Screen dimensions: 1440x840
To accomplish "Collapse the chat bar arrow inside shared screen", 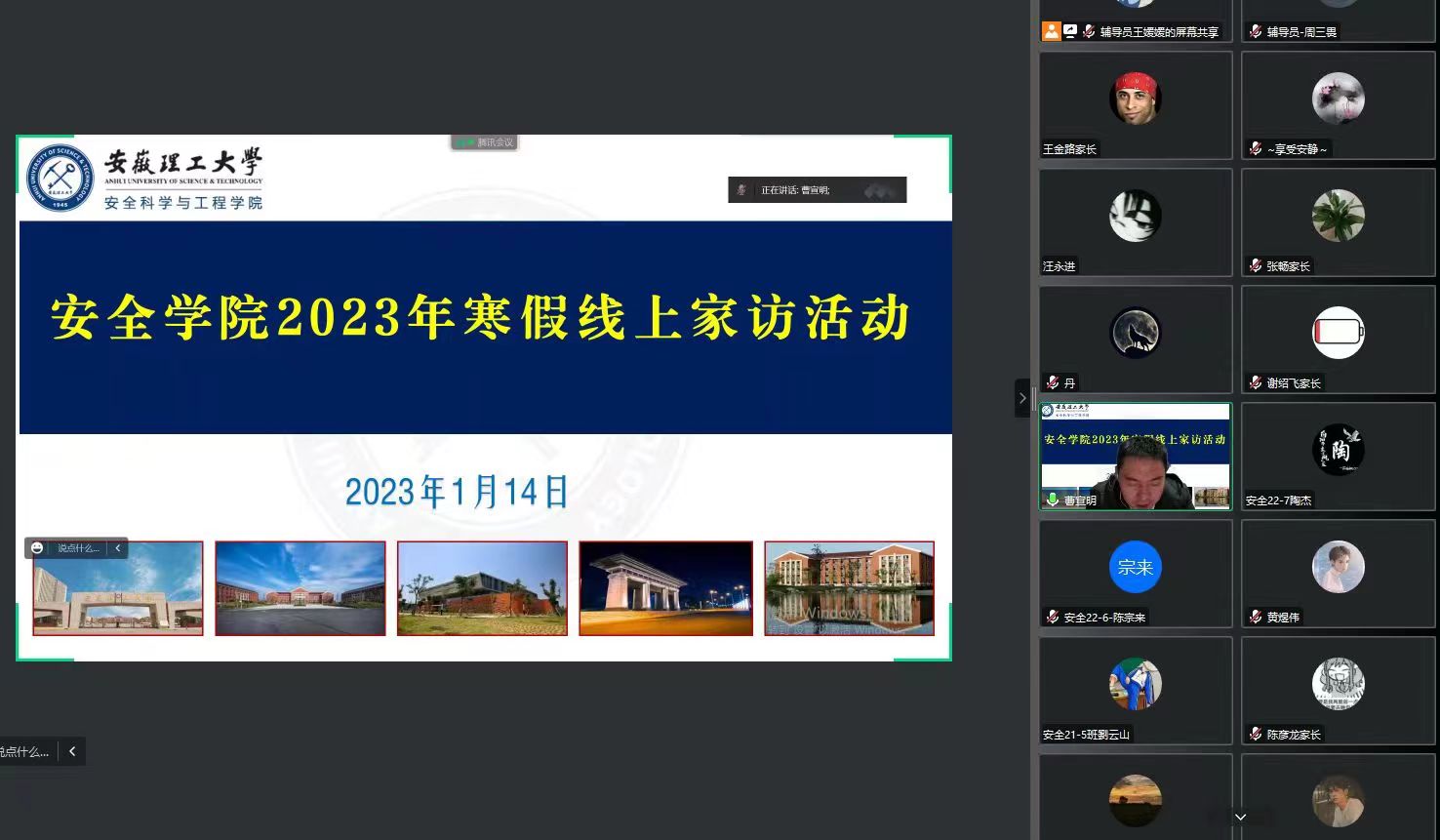I will [x=118, y=548].
